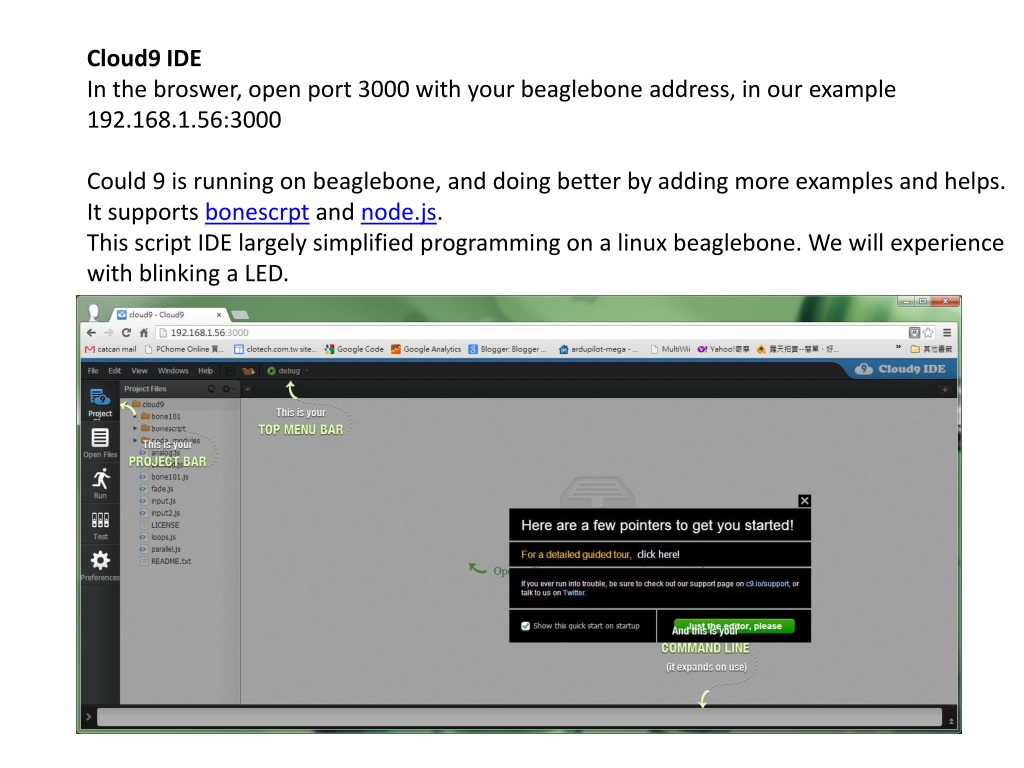Image resolution: width=1024 pixels, height=768 pixels.
Task: Open the View menu
Action: click(140, 371)
